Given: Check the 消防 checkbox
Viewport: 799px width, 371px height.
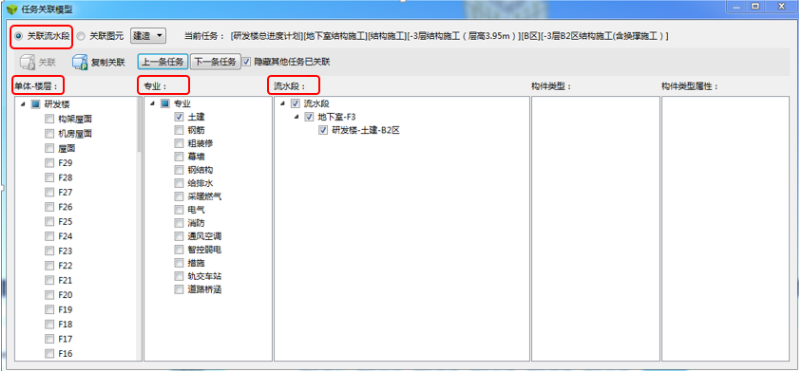Looking at the screenshot, I should pos(179,223).
